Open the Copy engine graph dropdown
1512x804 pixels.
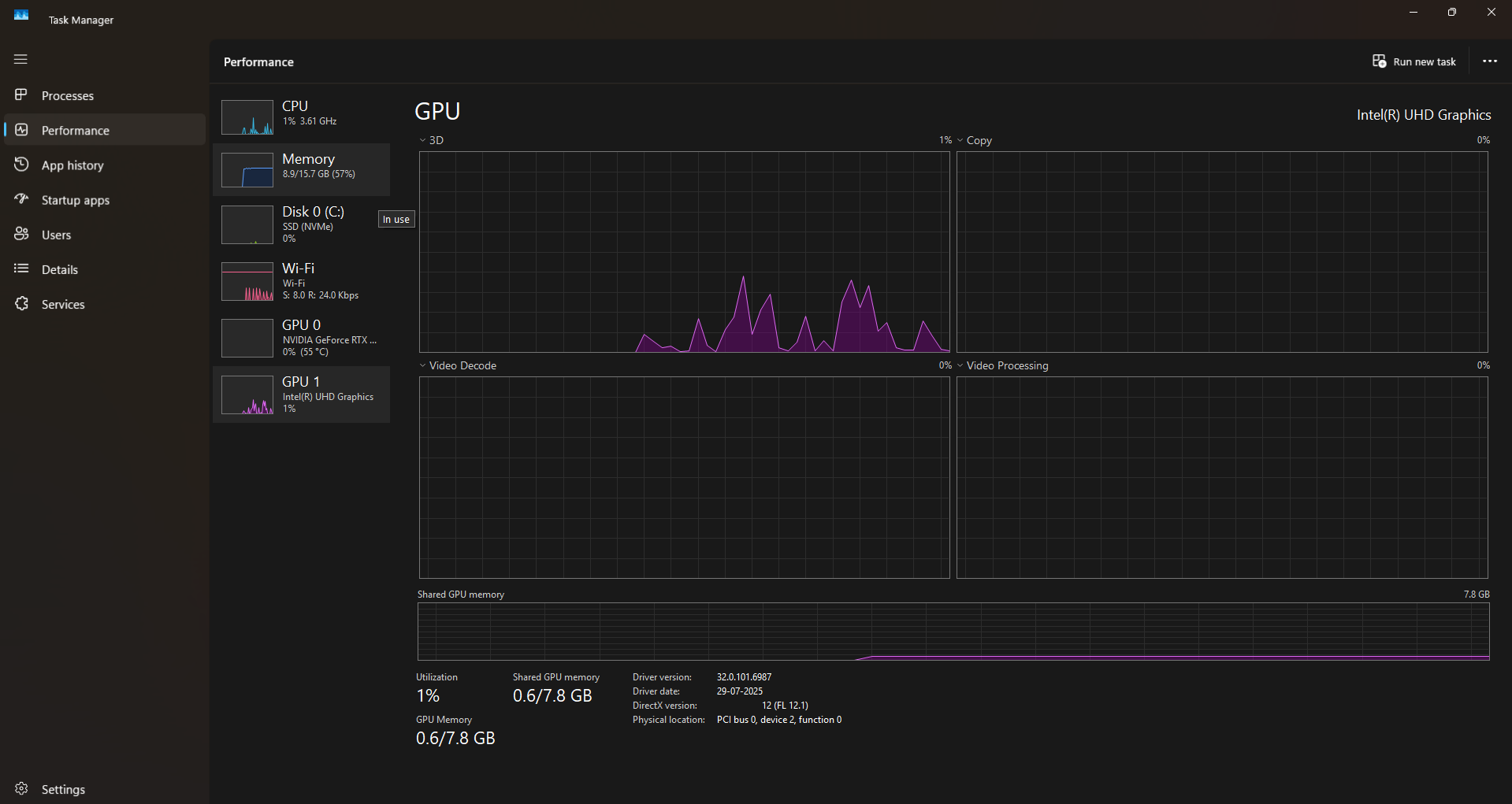coord(960,140)
